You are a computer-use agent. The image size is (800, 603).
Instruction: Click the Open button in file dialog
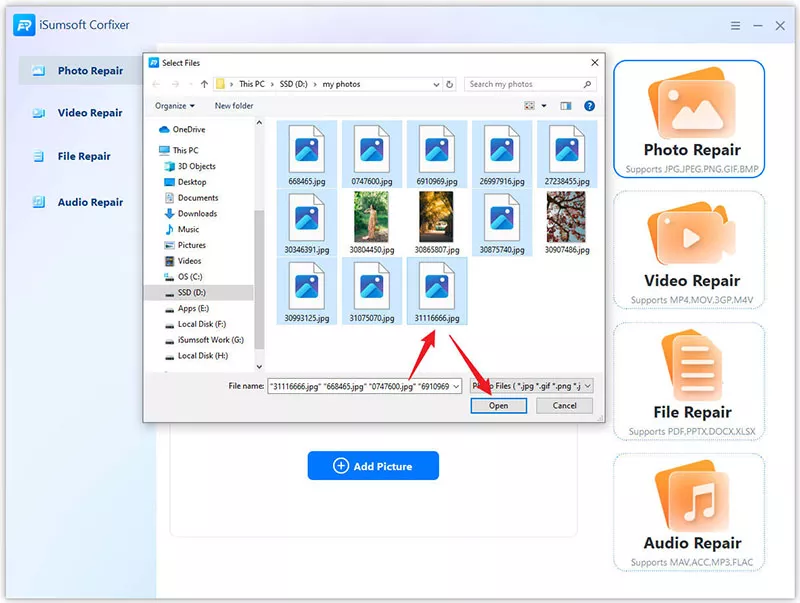(x=498, y=405)
